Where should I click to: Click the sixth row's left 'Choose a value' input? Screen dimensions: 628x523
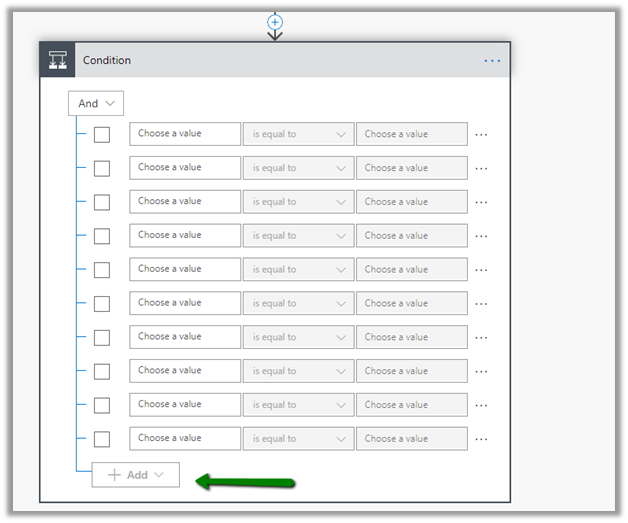[x=185, y=303]
